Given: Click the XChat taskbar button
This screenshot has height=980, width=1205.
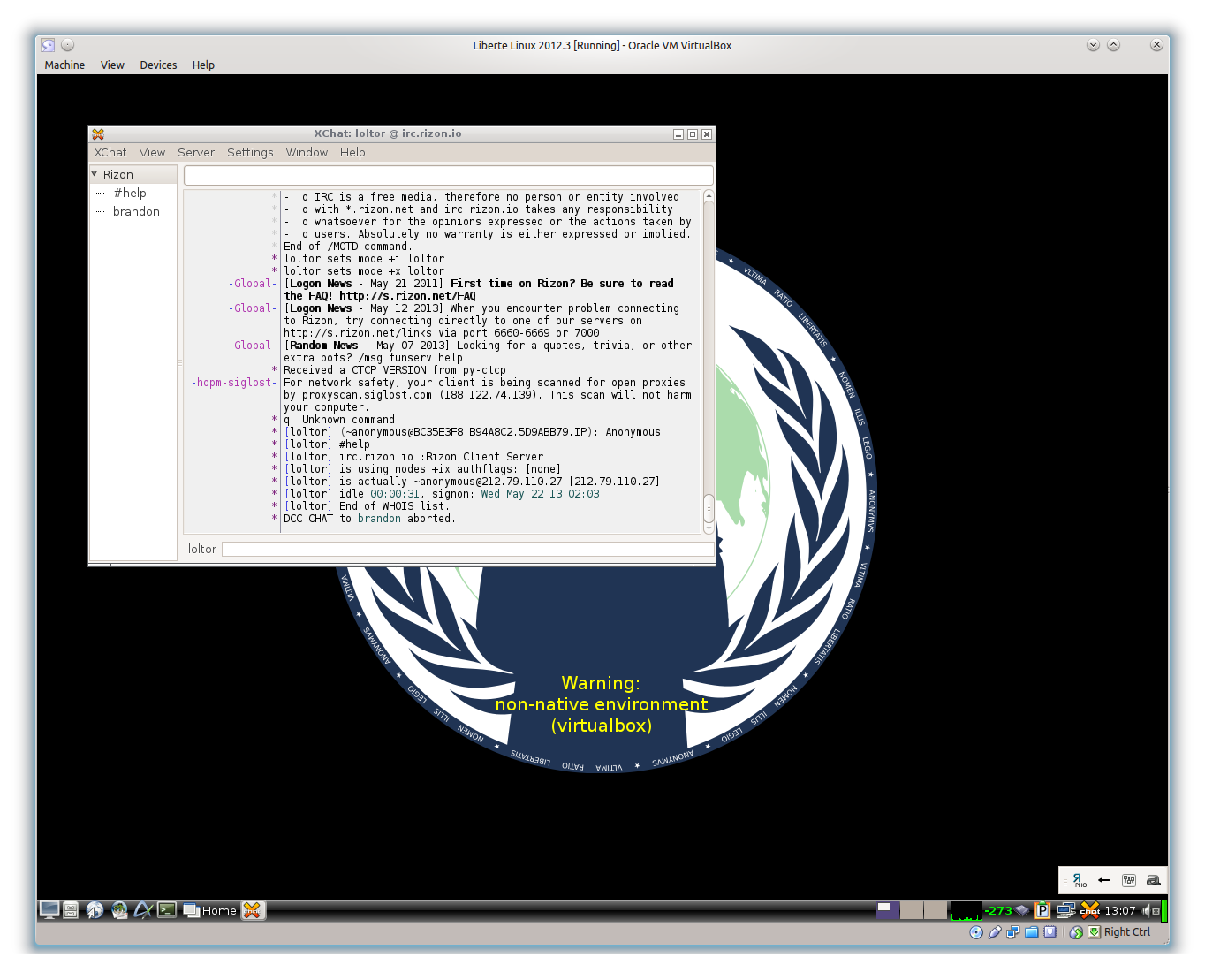Looking at the screenshot, I should [253, 911].
